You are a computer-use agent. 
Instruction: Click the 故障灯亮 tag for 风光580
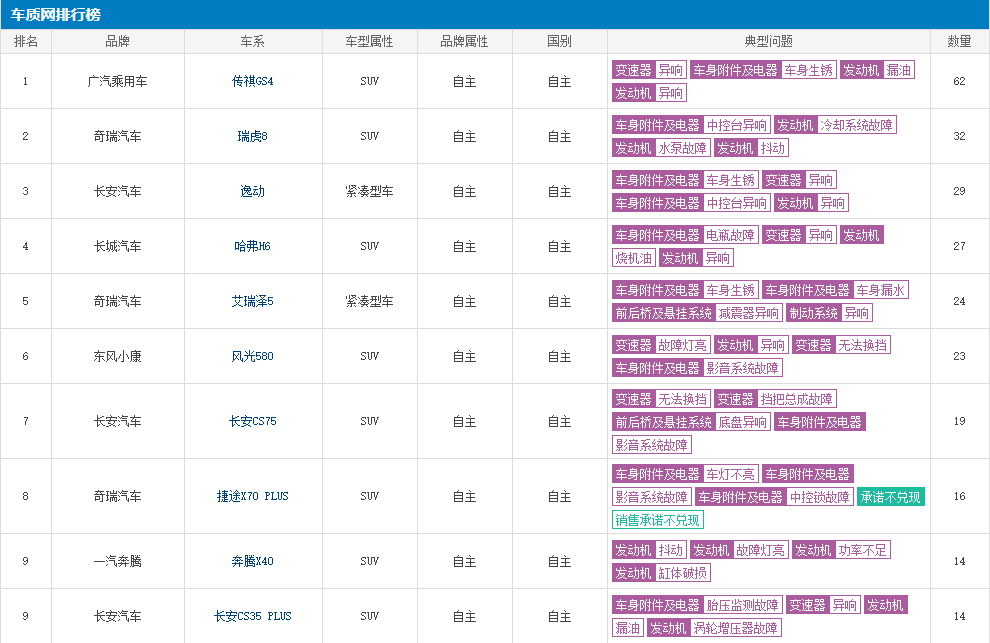click(x=683, y=345)
